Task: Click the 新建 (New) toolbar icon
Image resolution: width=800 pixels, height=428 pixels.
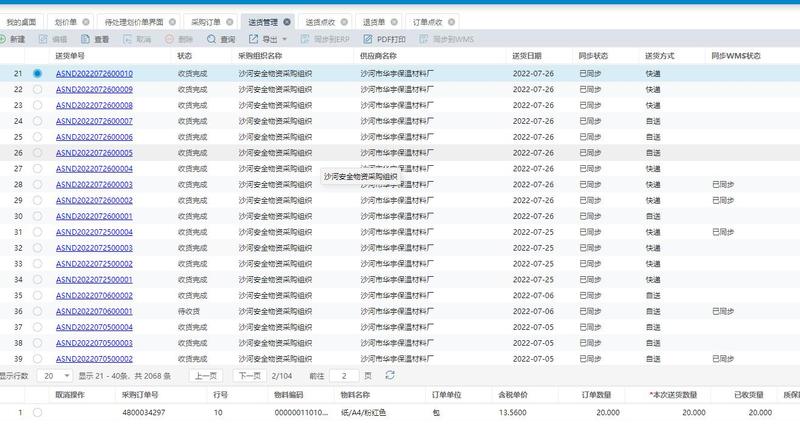Action: [x=3, y=39]
